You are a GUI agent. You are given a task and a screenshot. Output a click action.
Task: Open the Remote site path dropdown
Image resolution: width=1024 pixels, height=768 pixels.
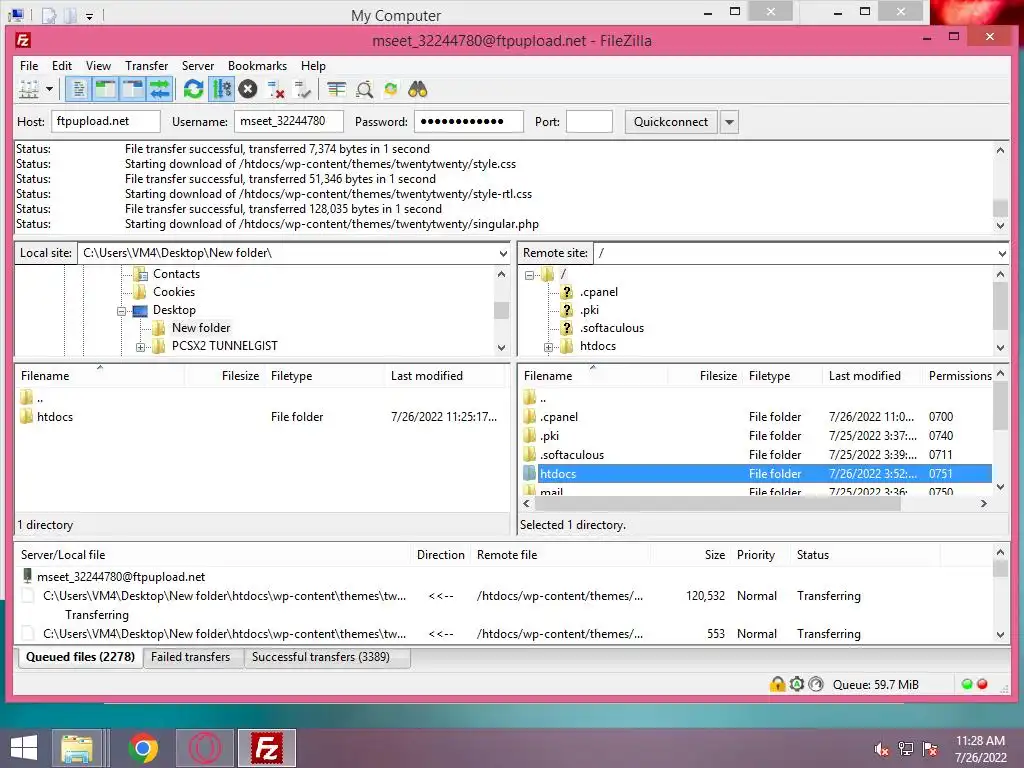pyautogui.click(x=1002, y=253)
